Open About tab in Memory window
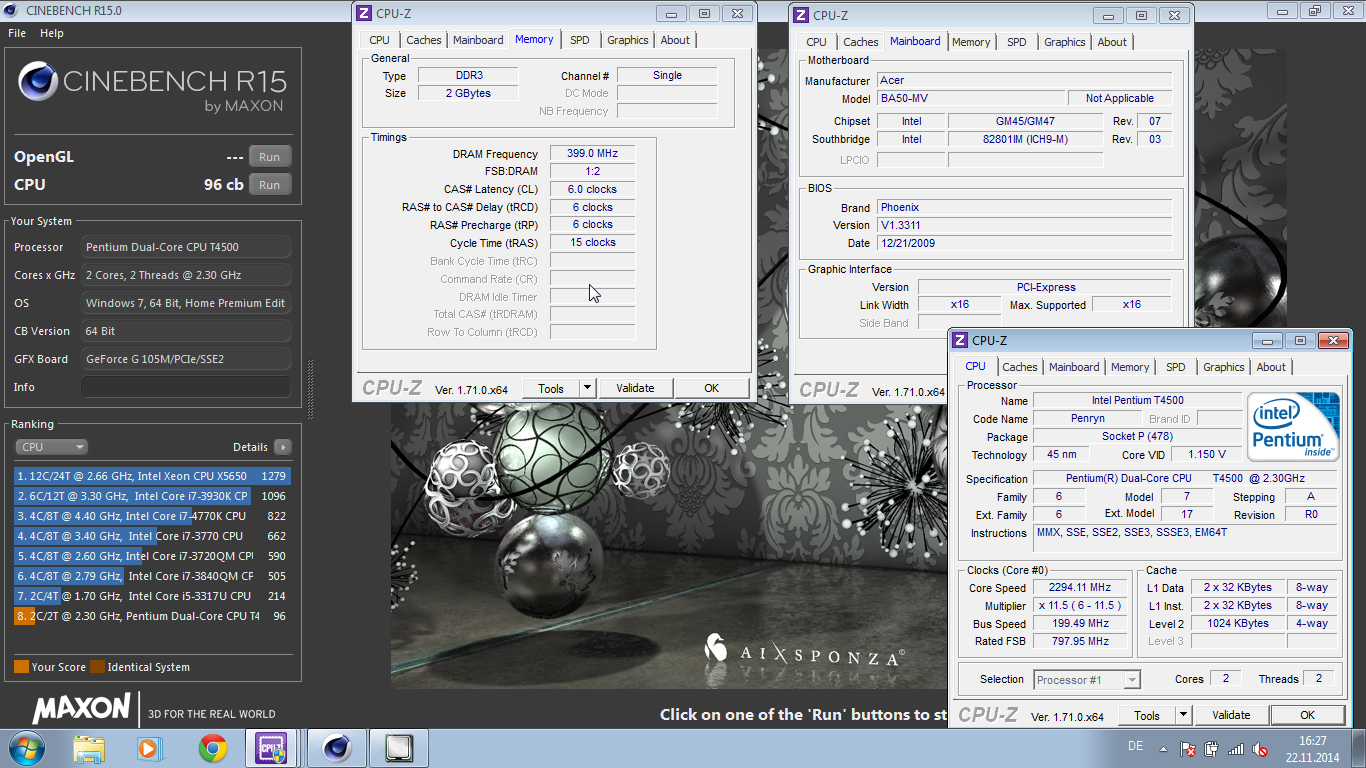 pos(675,40)
